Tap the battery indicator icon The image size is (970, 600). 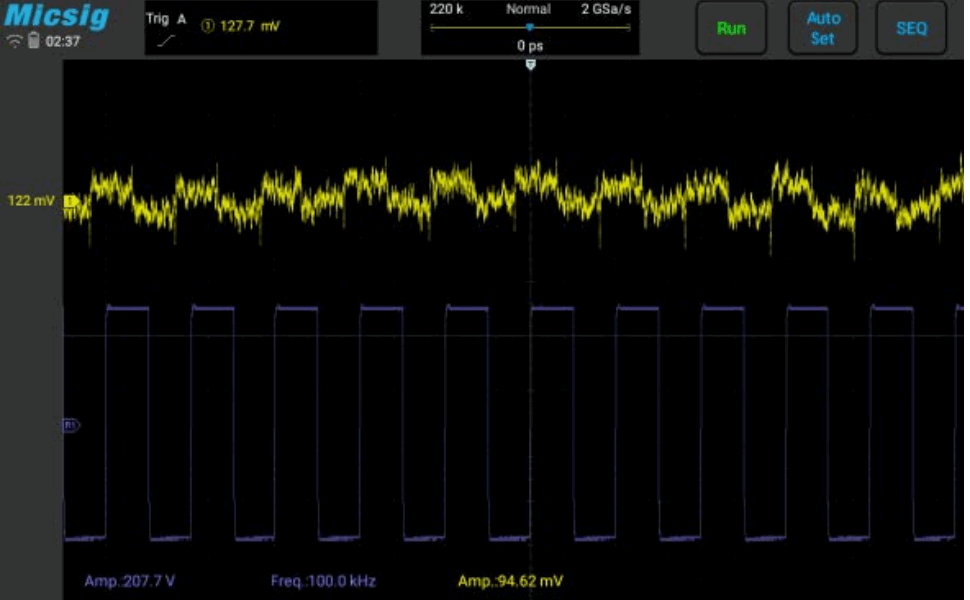pyautogui.click(x=34, y=42)
